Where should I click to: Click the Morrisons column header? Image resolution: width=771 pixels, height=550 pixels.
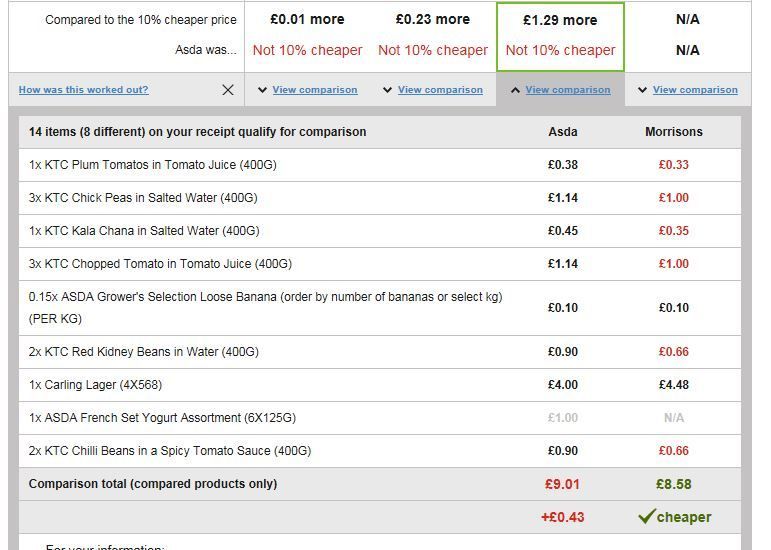(x=674, y=132)
